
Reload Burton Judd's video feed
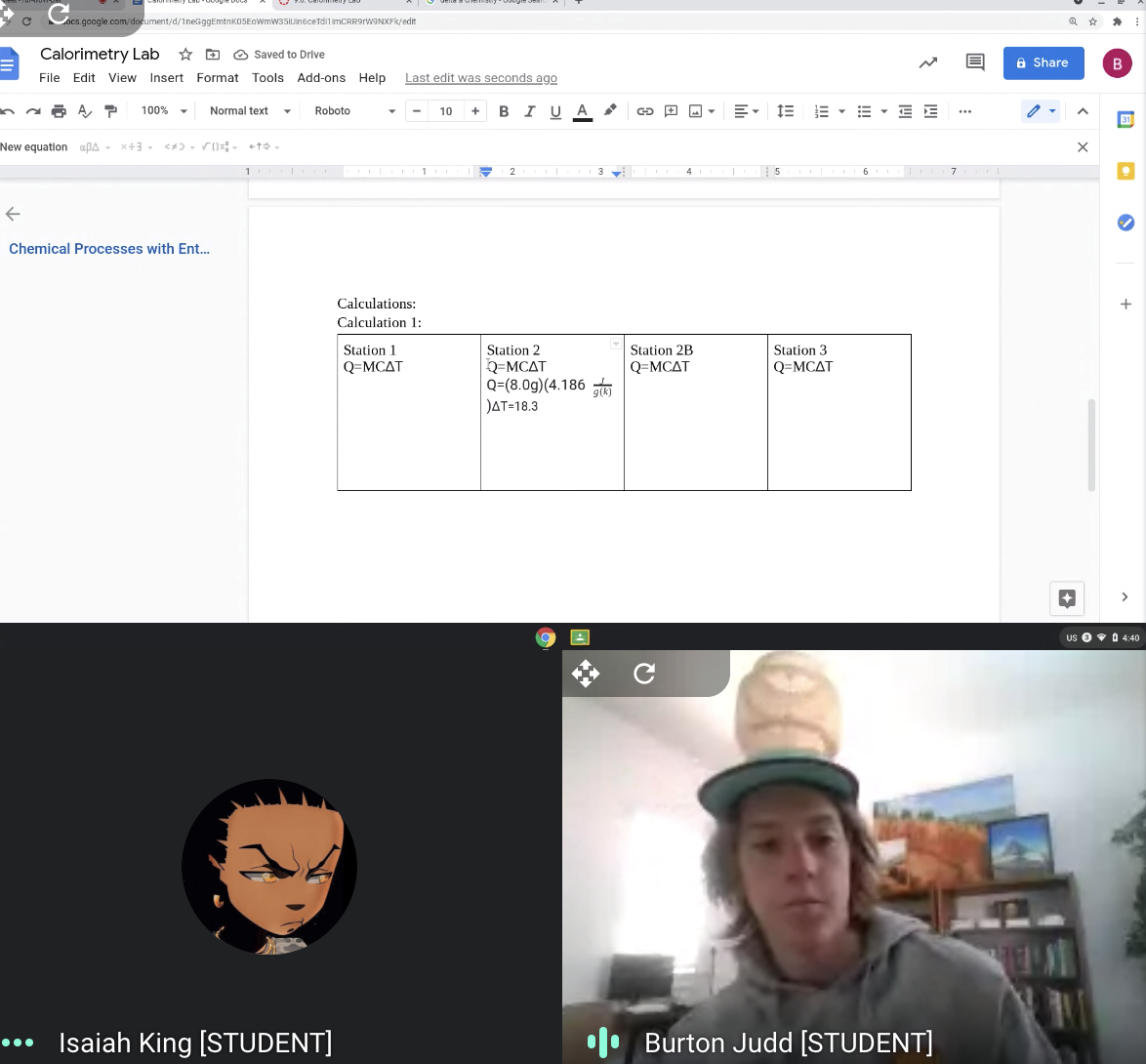(644, 673)
